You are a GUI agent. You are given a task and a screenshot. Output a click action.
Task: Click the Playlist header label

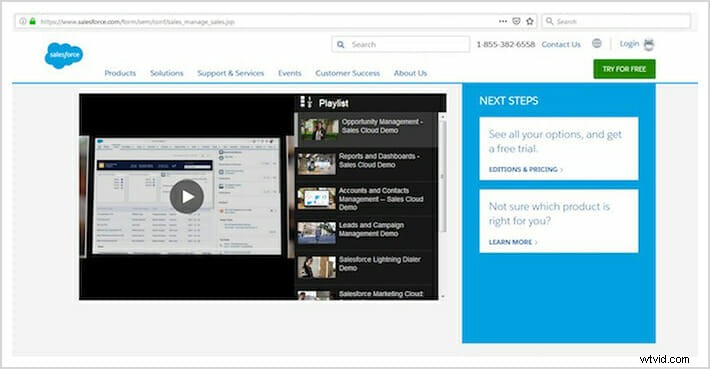pyautogui.click(x=333, y=103)
